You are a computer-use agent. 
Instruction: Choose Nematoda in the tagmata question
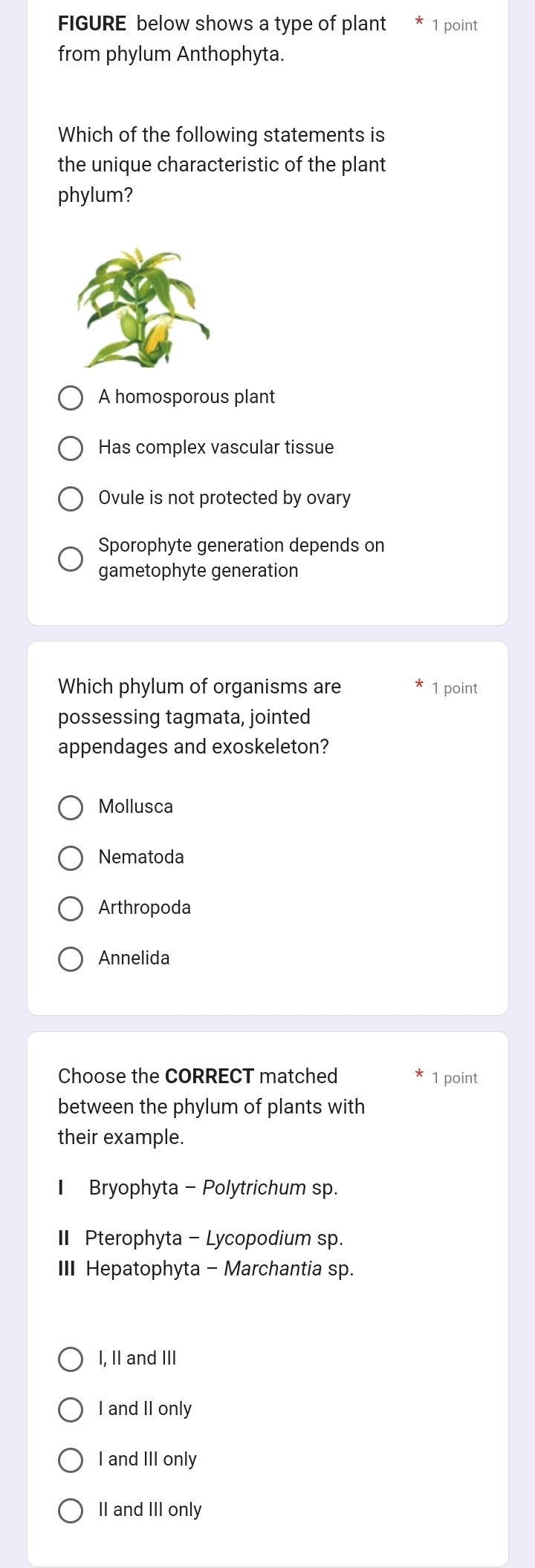[71, 858]
